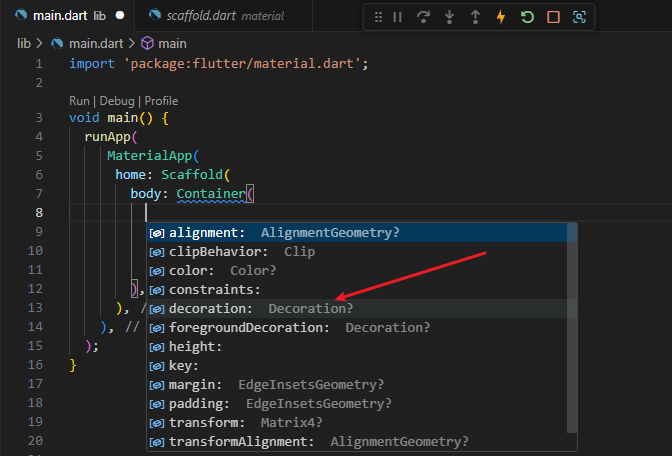Stop the debug session
Image resolution: width=672 pixels, height=456 pixels.
pos(553,17)
